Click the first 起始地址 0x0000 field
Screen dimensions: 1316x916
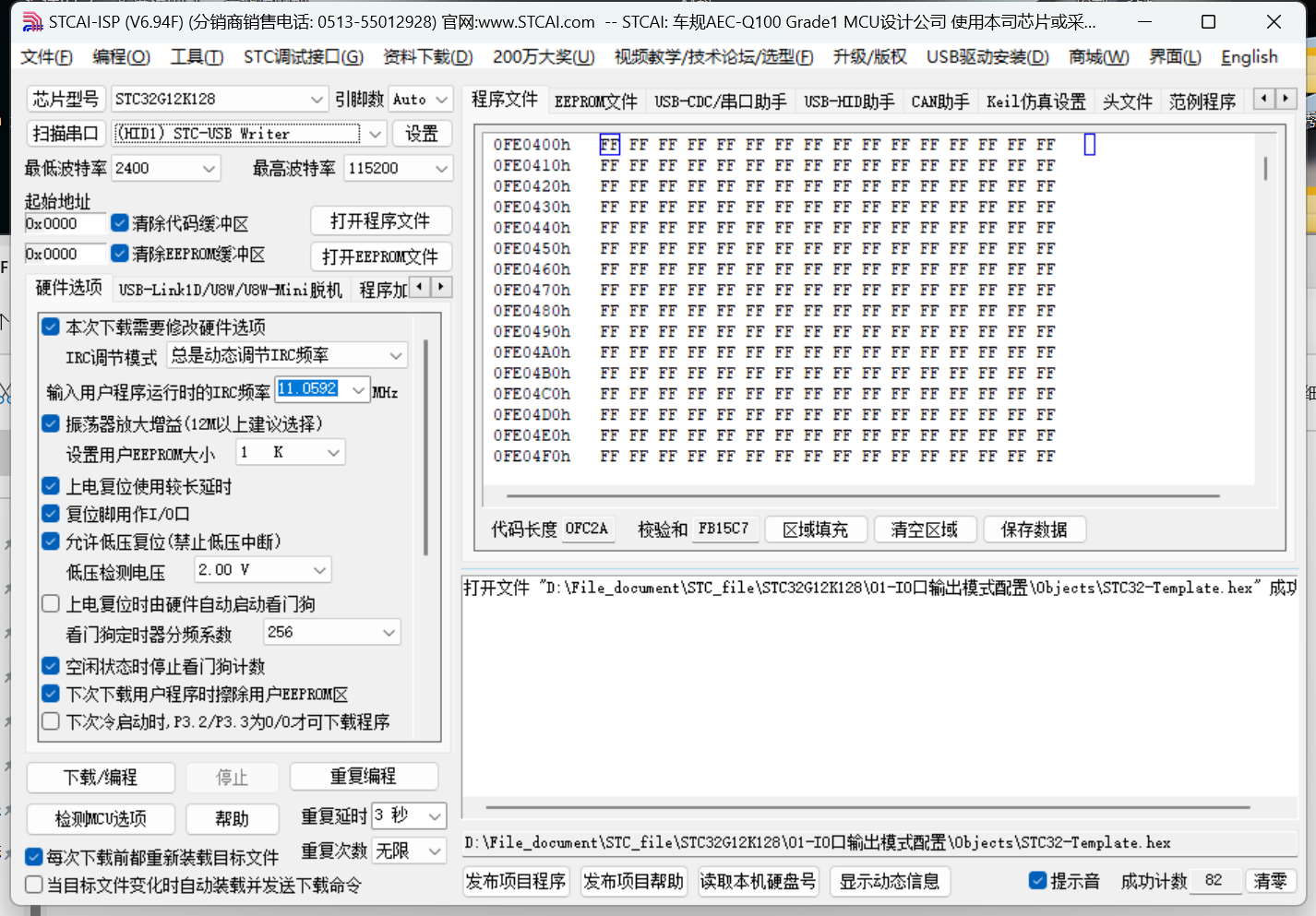coord(66,223)
